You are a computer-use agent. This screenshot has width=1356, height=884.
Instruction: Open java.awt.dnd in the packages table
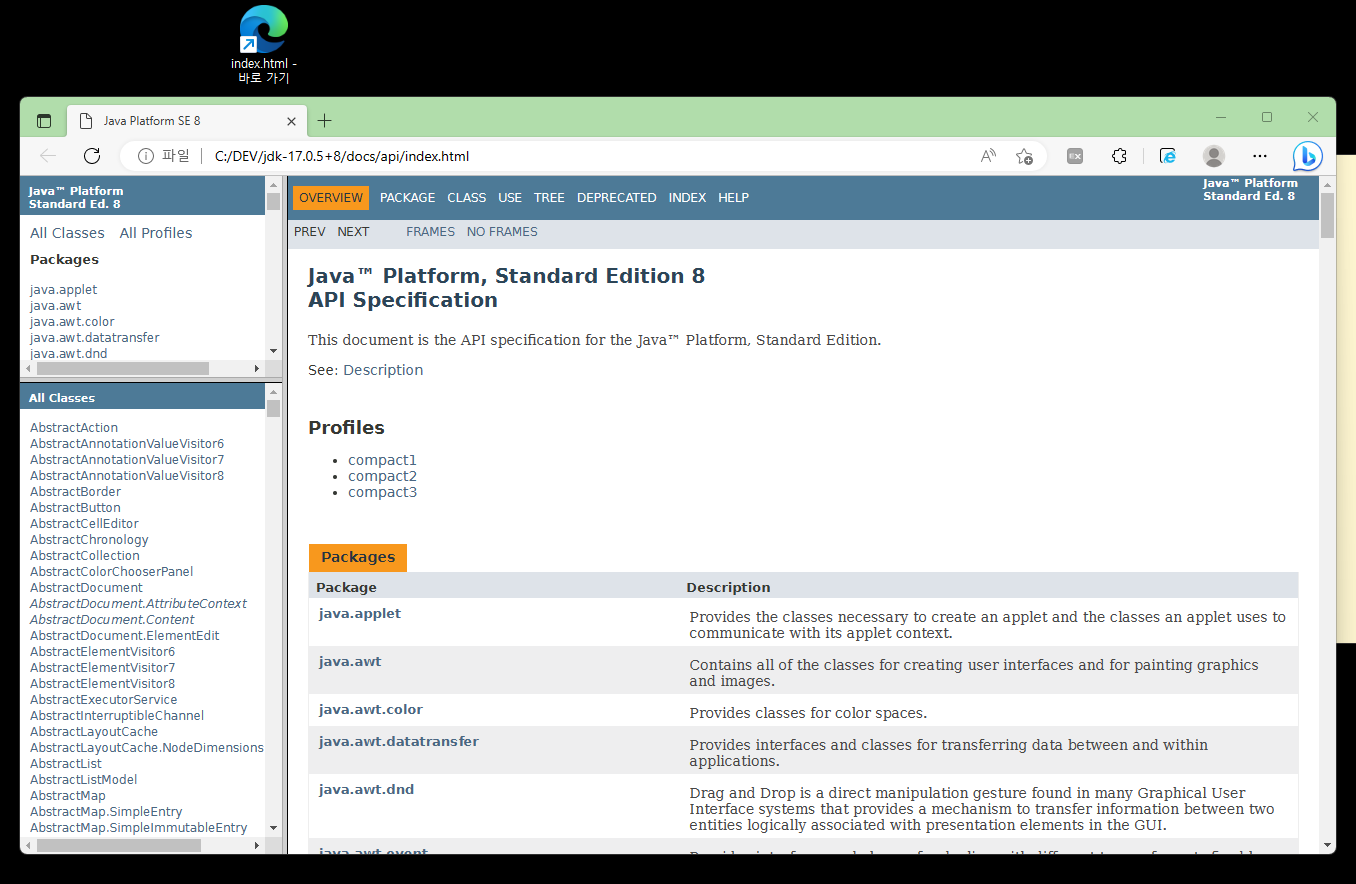(366, 789)
